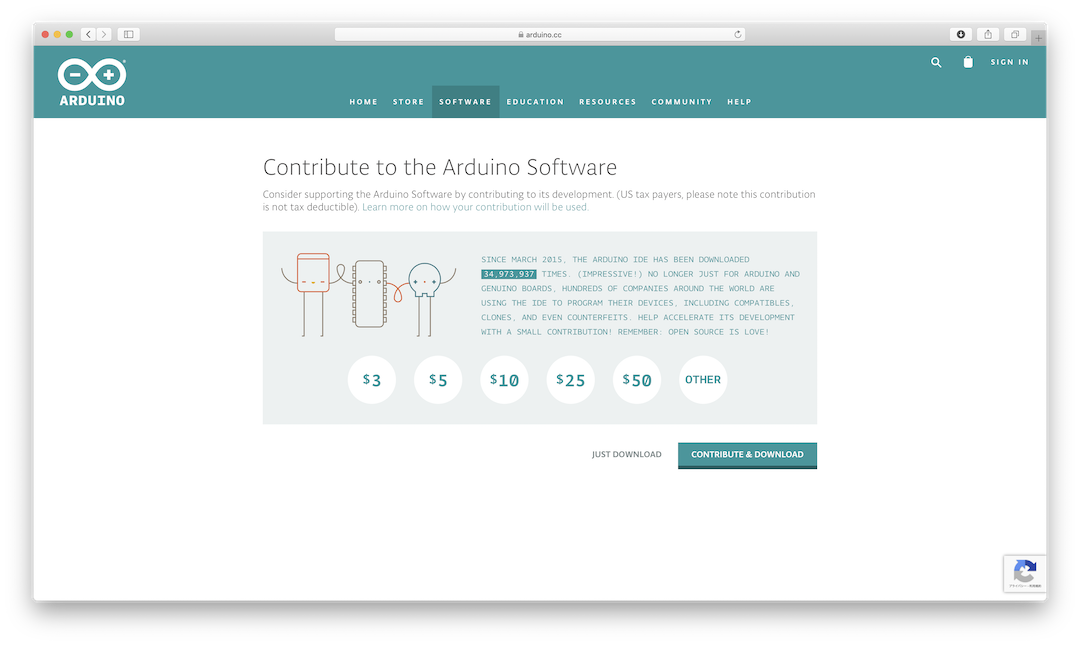Toggle the Safari sidebar button
This screenshot has height=645, width=1080.
point(128,34)
